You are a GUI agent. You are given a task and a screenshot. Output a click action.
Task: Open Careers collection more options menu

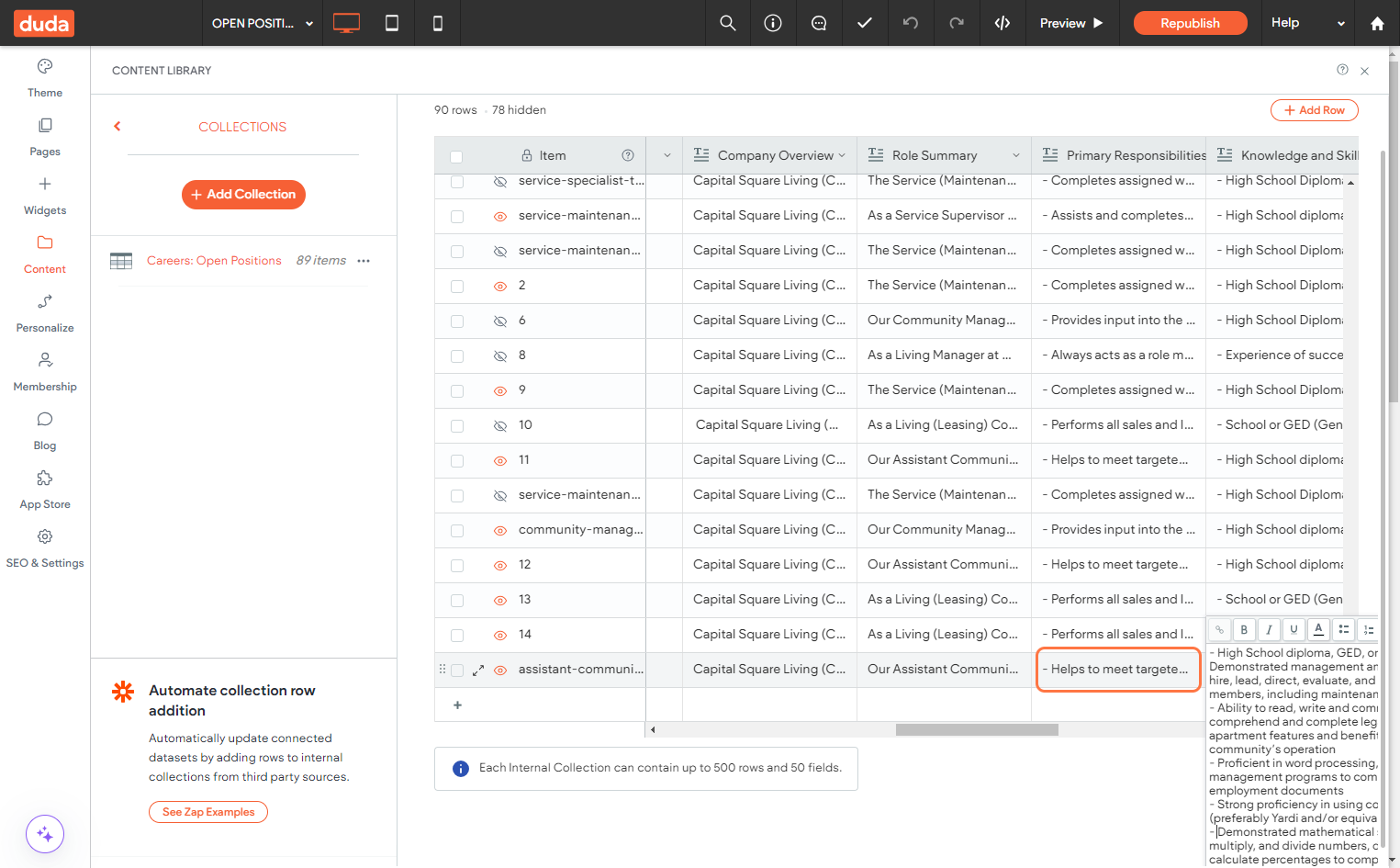pos(364,261)
